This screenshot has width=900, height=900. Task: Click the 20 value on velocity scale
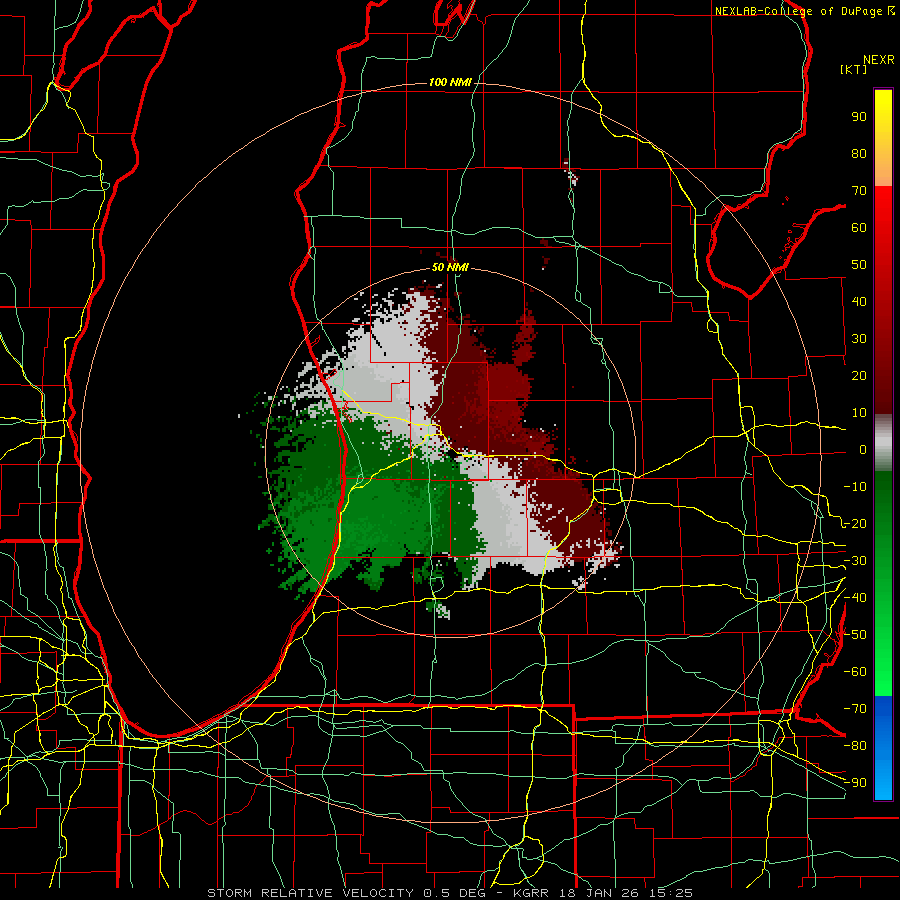[859, 376]
